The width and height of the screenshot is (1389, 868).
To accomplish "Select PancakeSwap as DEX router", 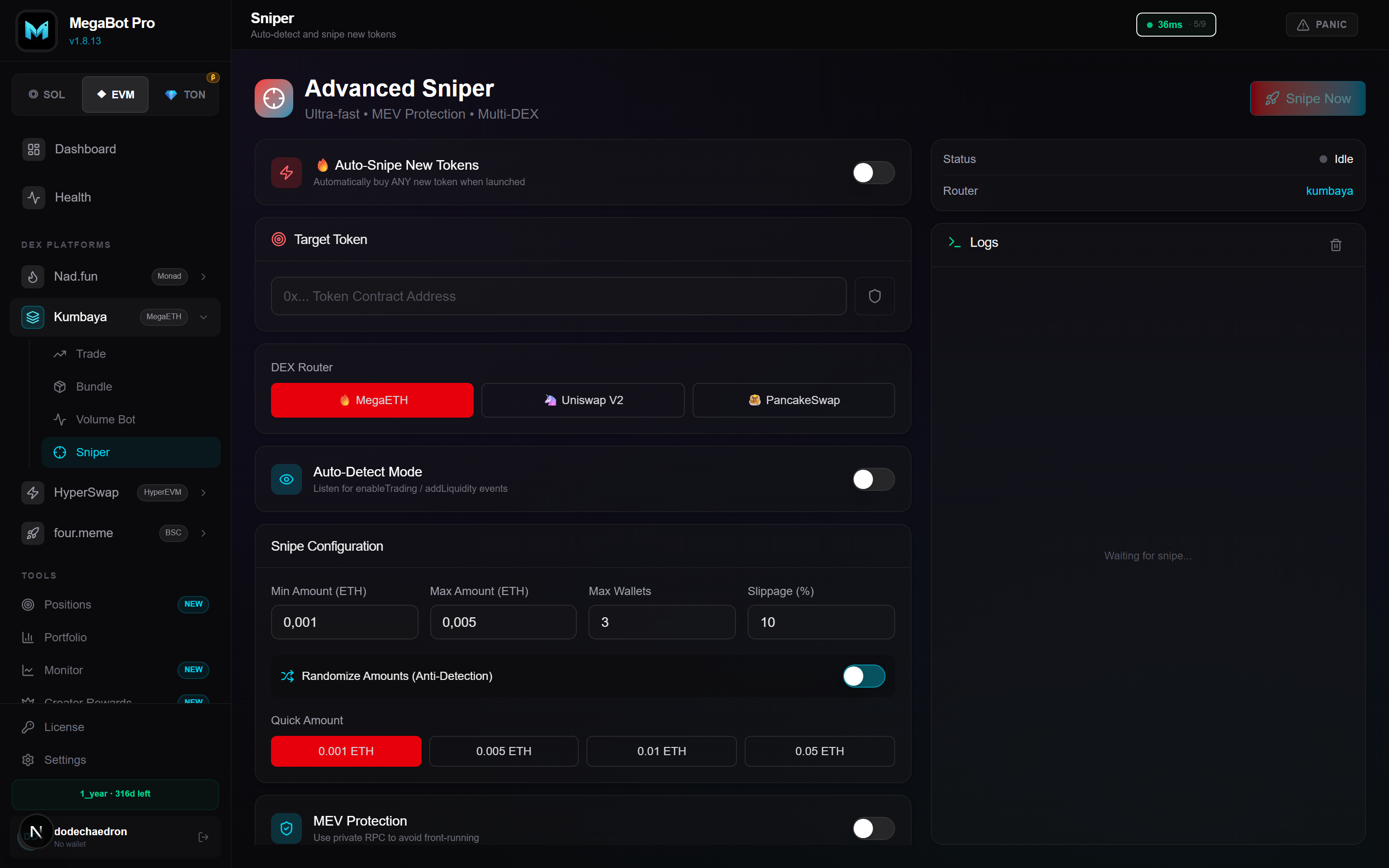I will point(793,400).
